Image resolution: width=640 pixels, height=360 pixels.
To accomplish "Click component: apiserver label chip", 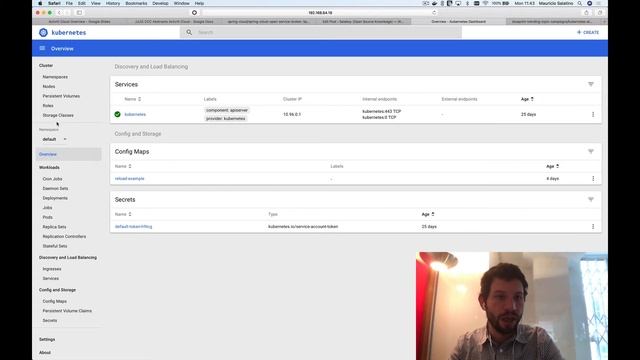I will point(227,110).
